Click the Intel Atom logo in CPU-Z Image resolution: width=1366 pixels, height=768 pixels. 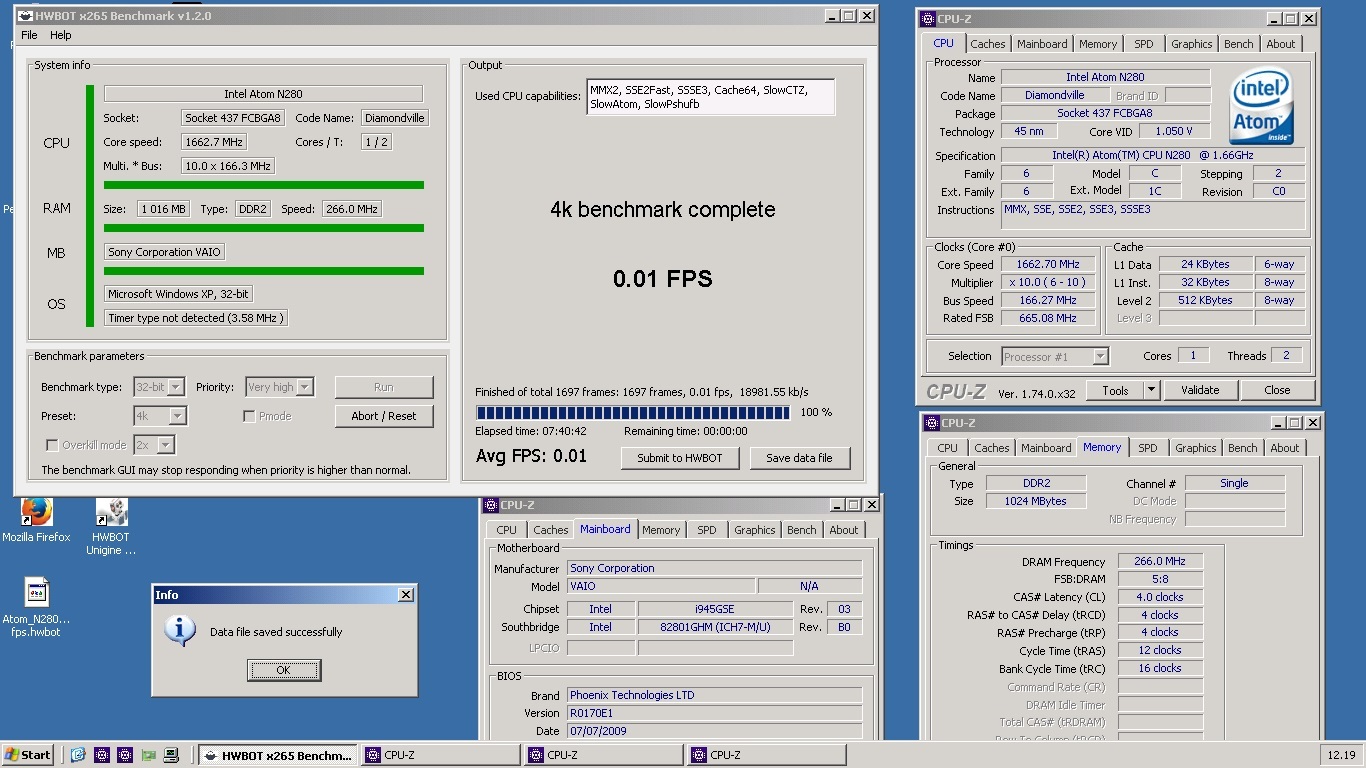1260,106
